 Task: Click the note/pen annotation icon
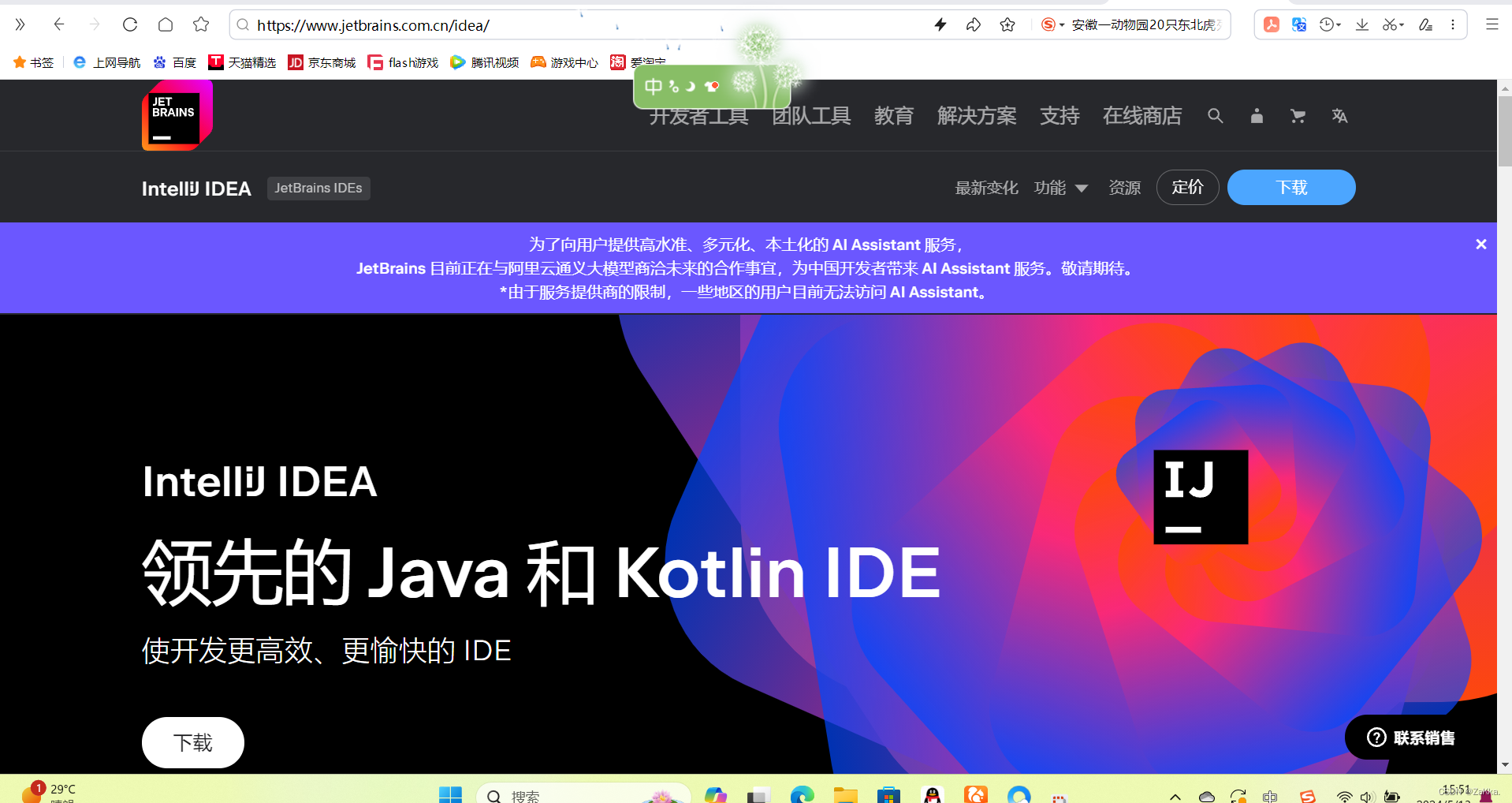[x=1425, y=24]
